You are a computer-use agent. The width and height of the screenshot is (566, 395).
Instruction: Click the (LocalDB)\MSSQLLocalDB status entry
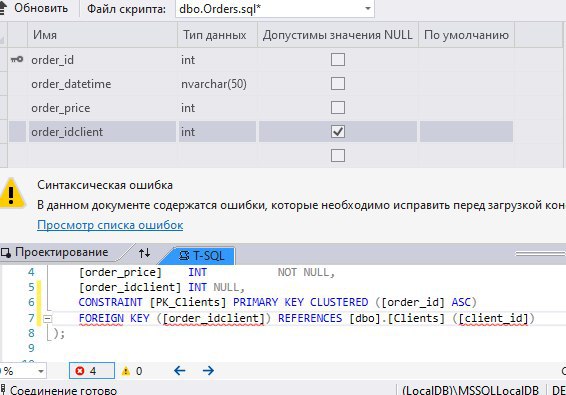tap(470, 390)
